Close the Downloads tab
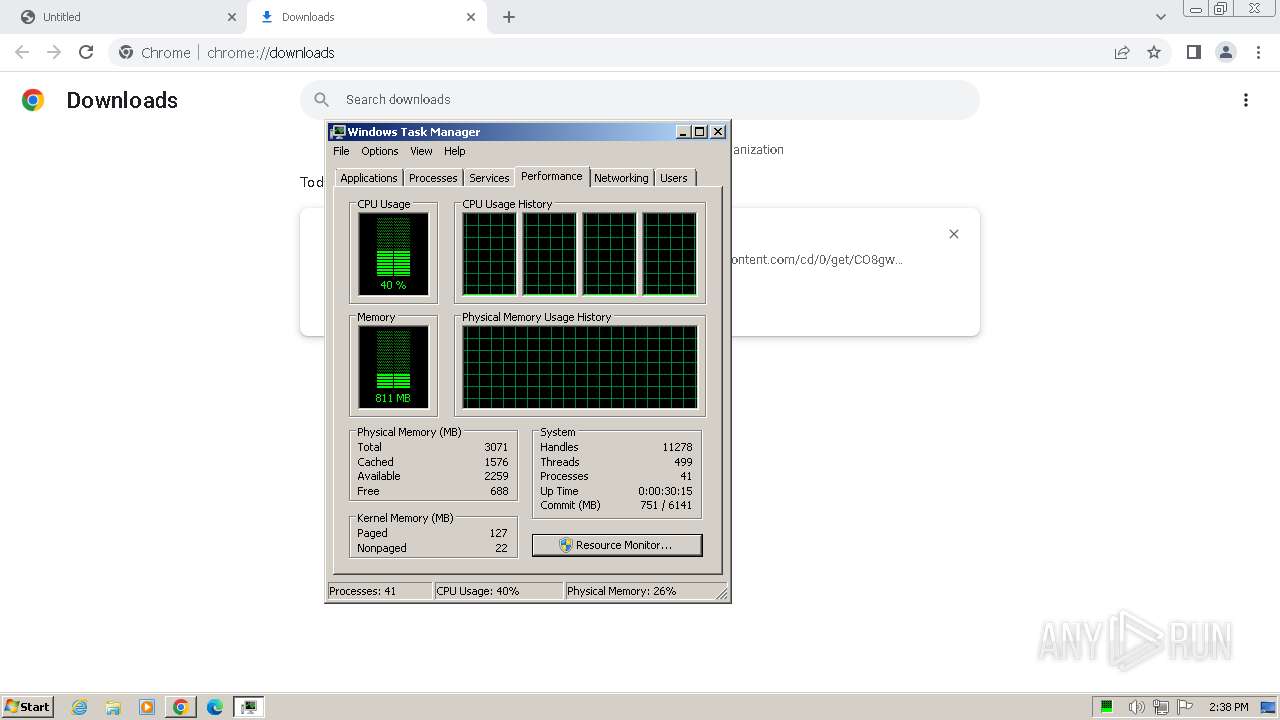 (471, 17)
